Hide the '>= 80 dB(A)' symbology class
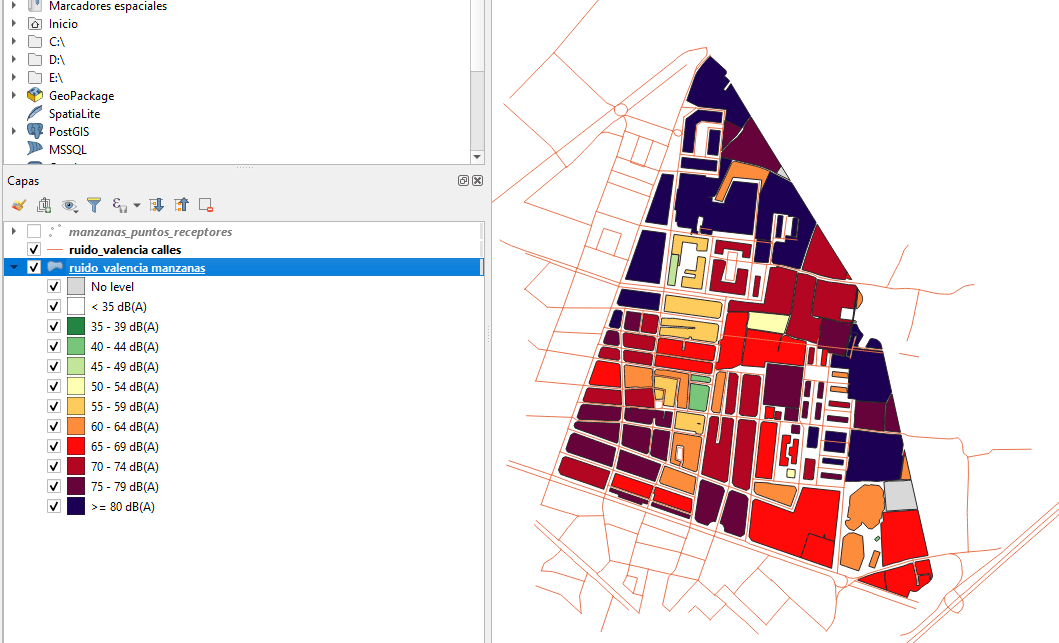Screen dimensions: 1059x643 [x=54, y=506]
